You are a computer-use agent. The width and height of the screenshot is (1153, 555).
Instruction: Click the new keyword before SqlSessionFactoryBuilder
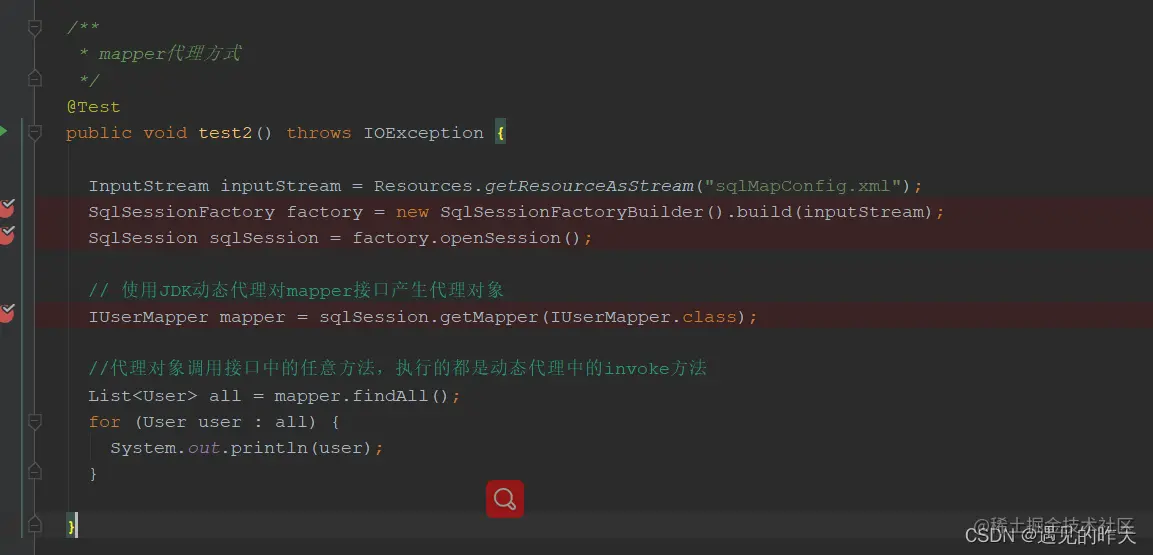412,212
